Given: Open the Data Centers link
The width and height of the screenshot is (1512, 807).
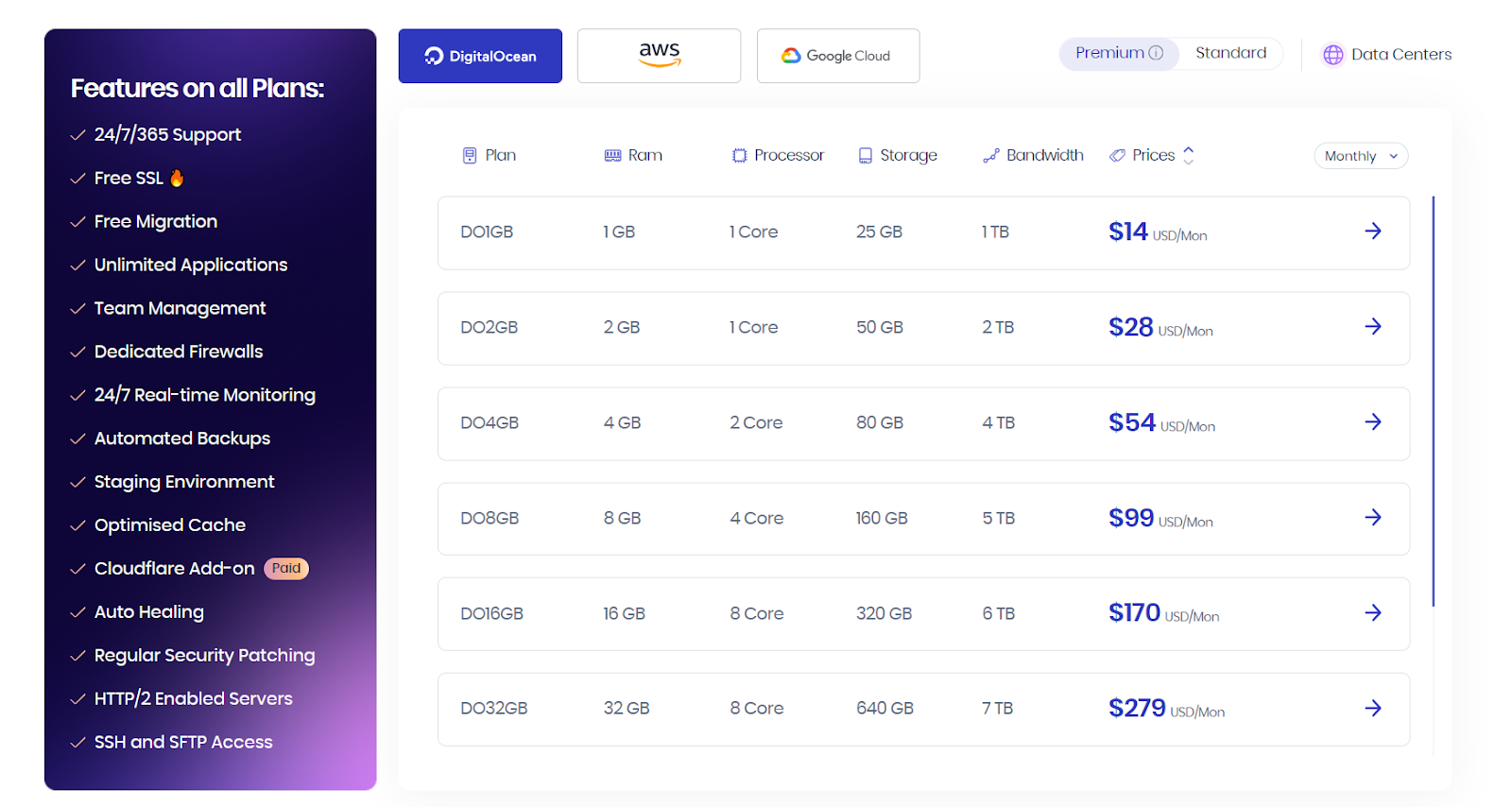Looking at the screenshot, I should pyautogui.click(x=1400, y=55).
